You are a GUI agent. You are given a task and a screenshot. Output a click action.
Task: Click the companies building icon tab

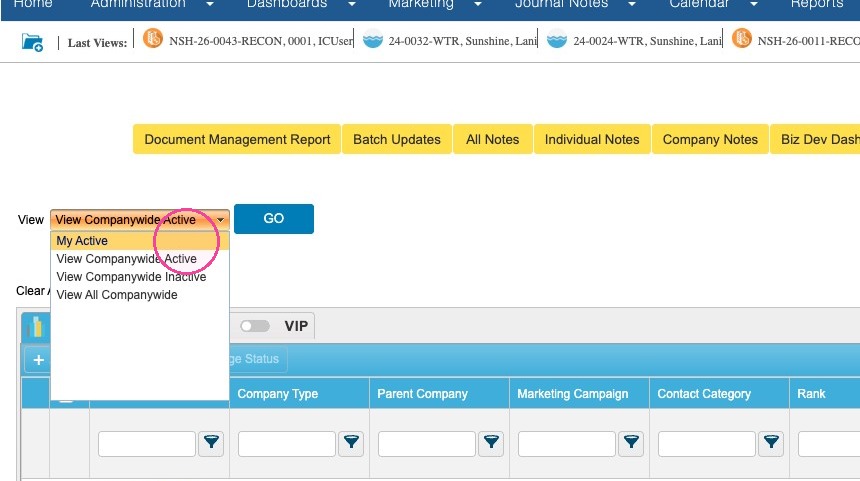(36, 327)
